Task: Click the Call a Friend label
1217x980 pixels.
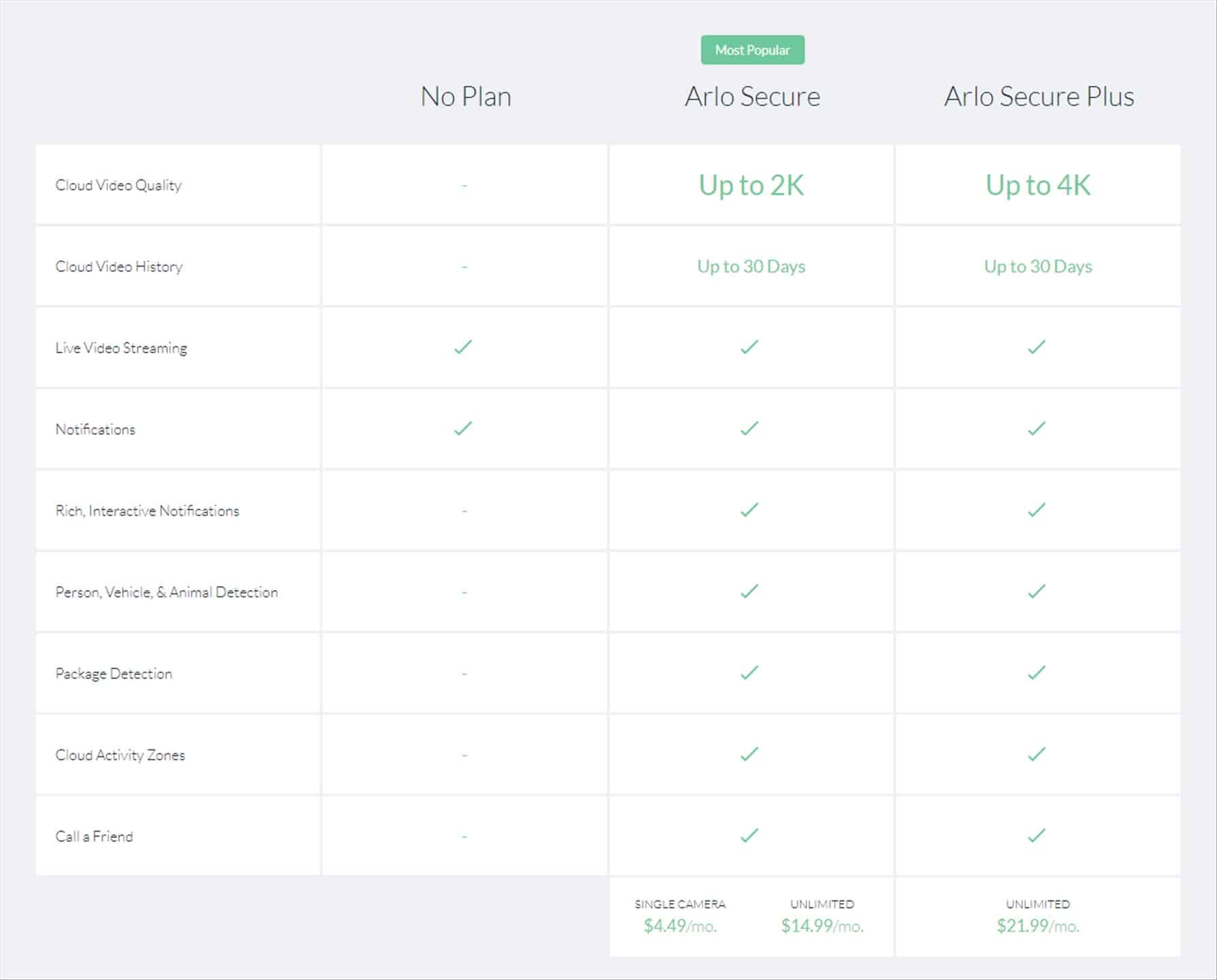Action: click(94, 836)
